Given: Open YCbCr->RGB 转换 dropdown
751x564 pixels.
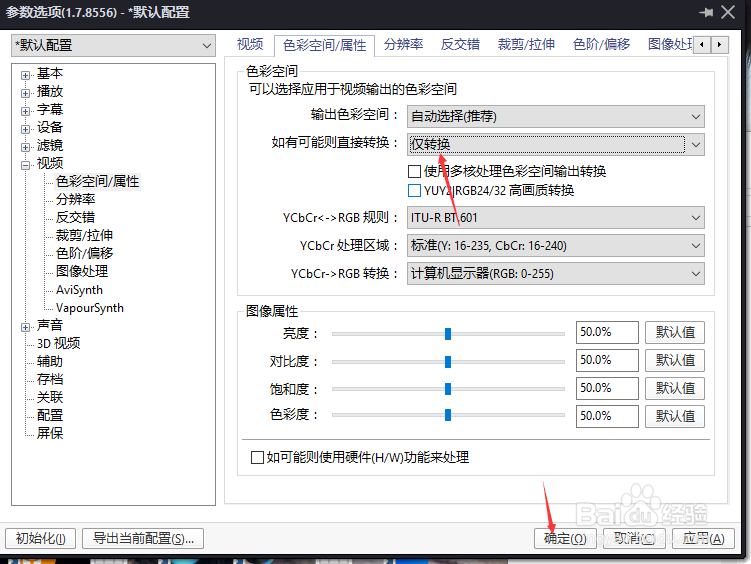Looking at the screenshot, I should (556, 273).
